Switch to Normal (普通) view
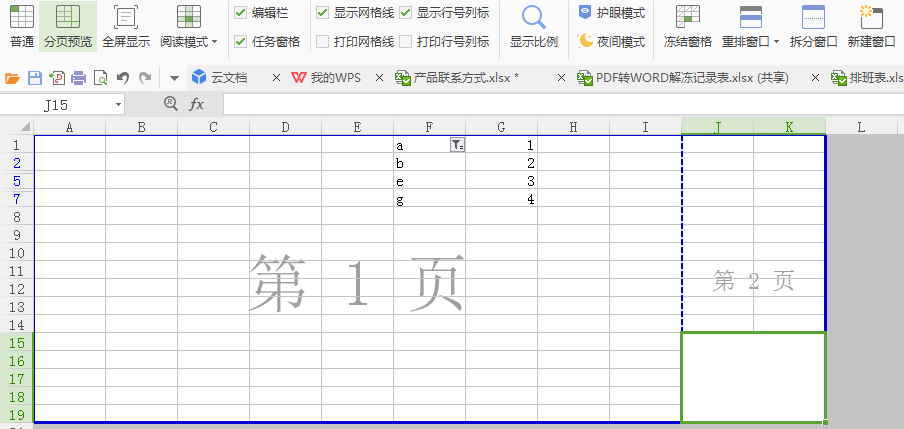The height and width of the screenshot is (429, 904). 22,27
